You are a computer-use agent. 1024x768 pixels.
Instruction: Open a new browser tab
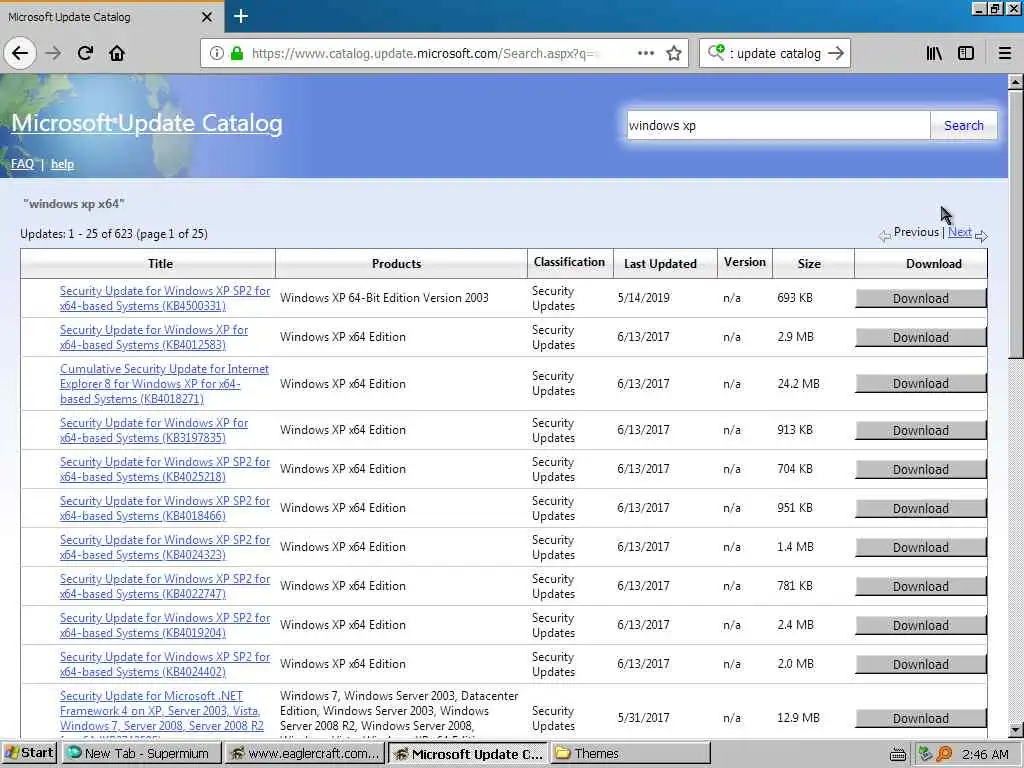click(240, 16)
